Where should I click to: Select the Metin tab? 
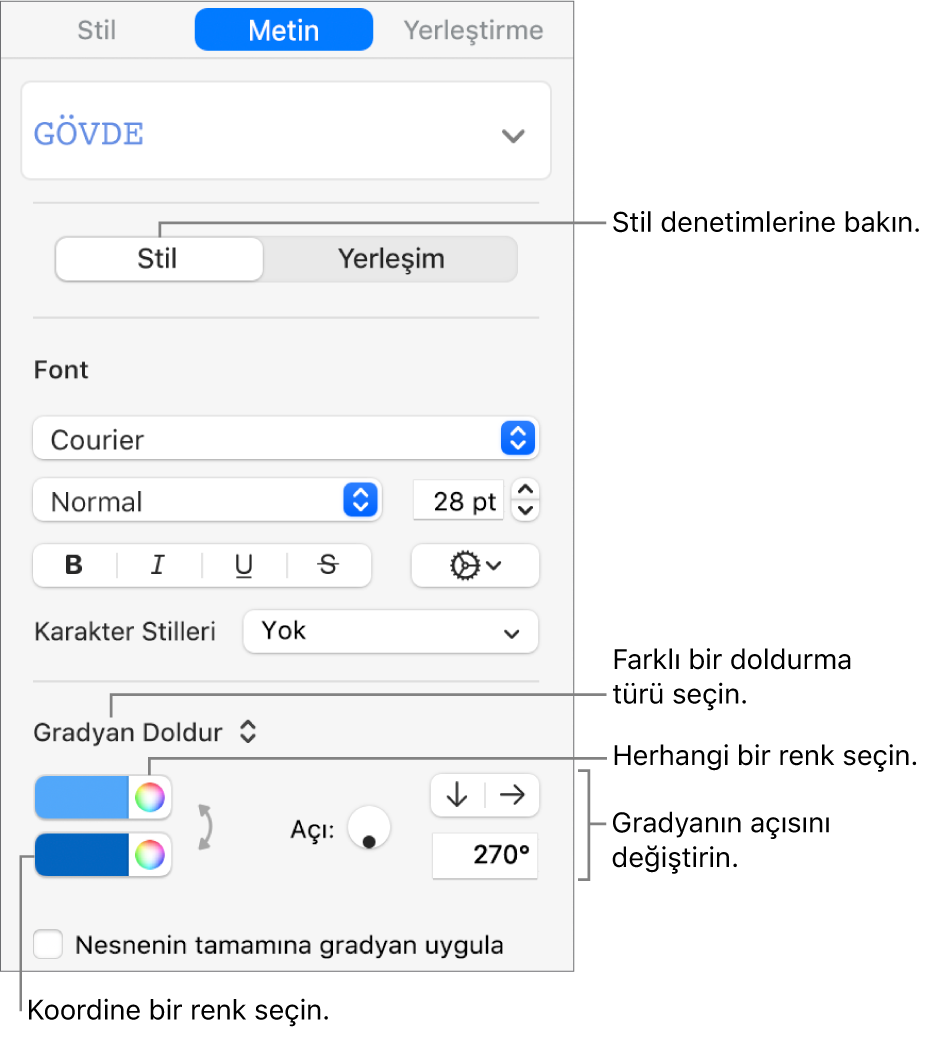tap(284, 30)
